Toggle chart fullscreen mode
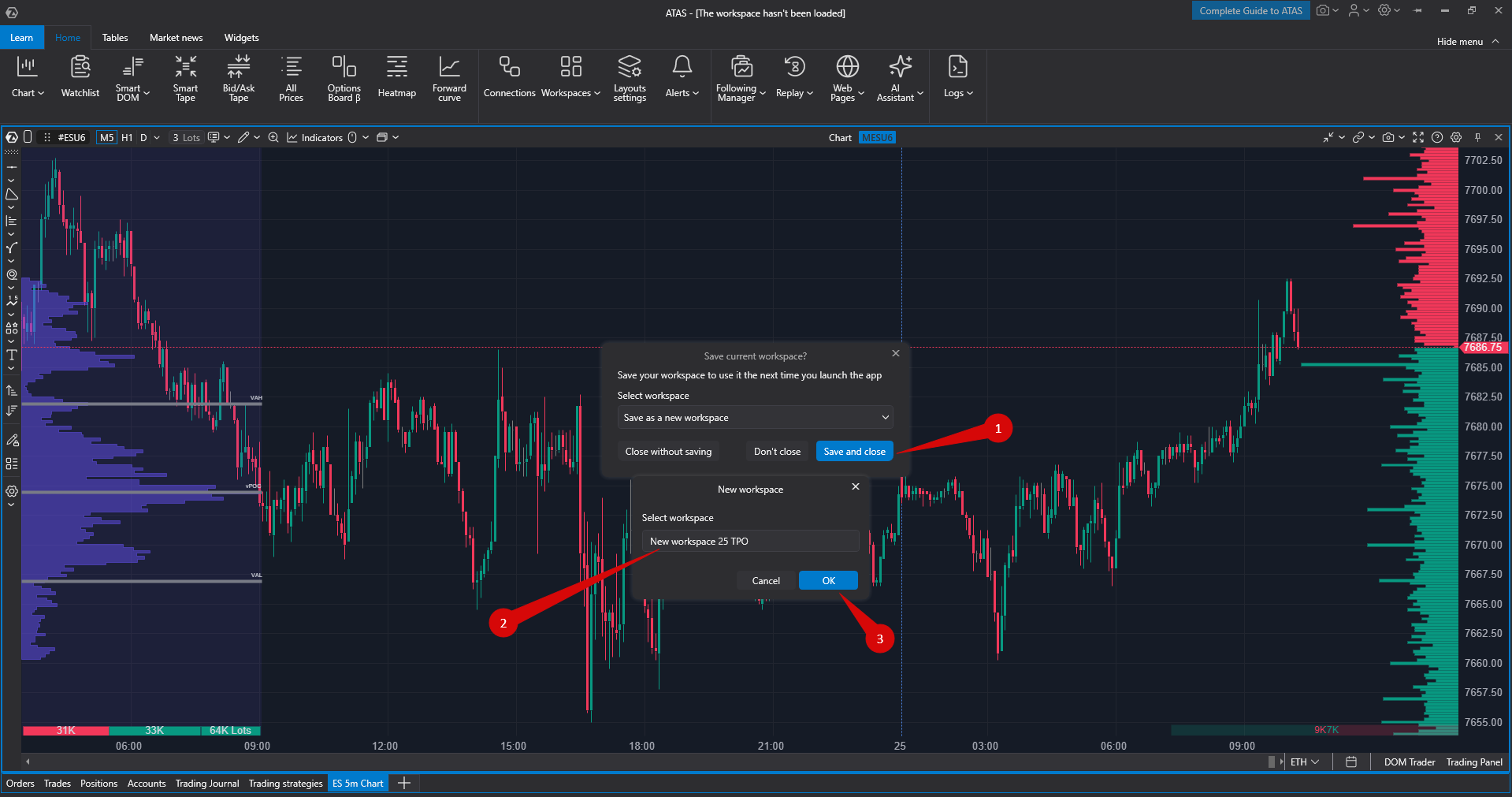The height and width of the screenshot is (797, 1512). [x=1418, y=137]
